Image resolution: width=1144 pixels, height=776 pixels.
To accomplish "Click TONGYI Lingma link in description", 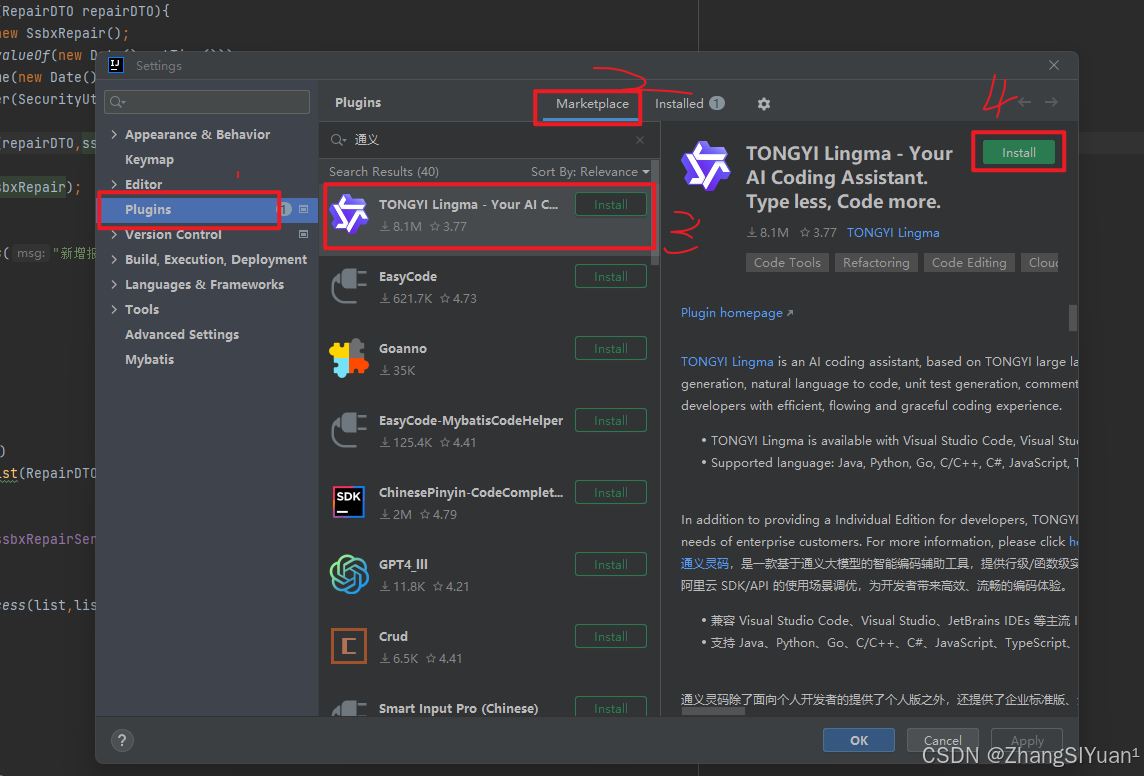I will [x=727, y=362].
